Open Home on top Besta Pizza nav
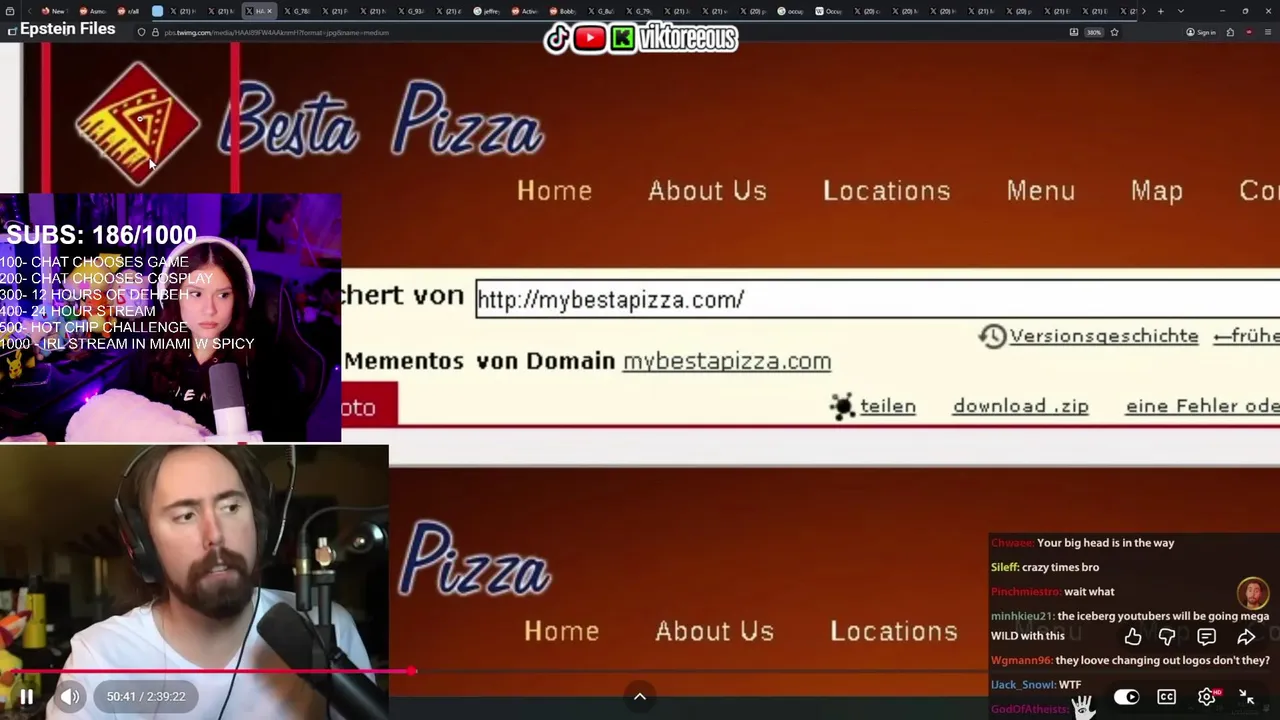The width and height of the screenshot is (1280, 720). 554,191
